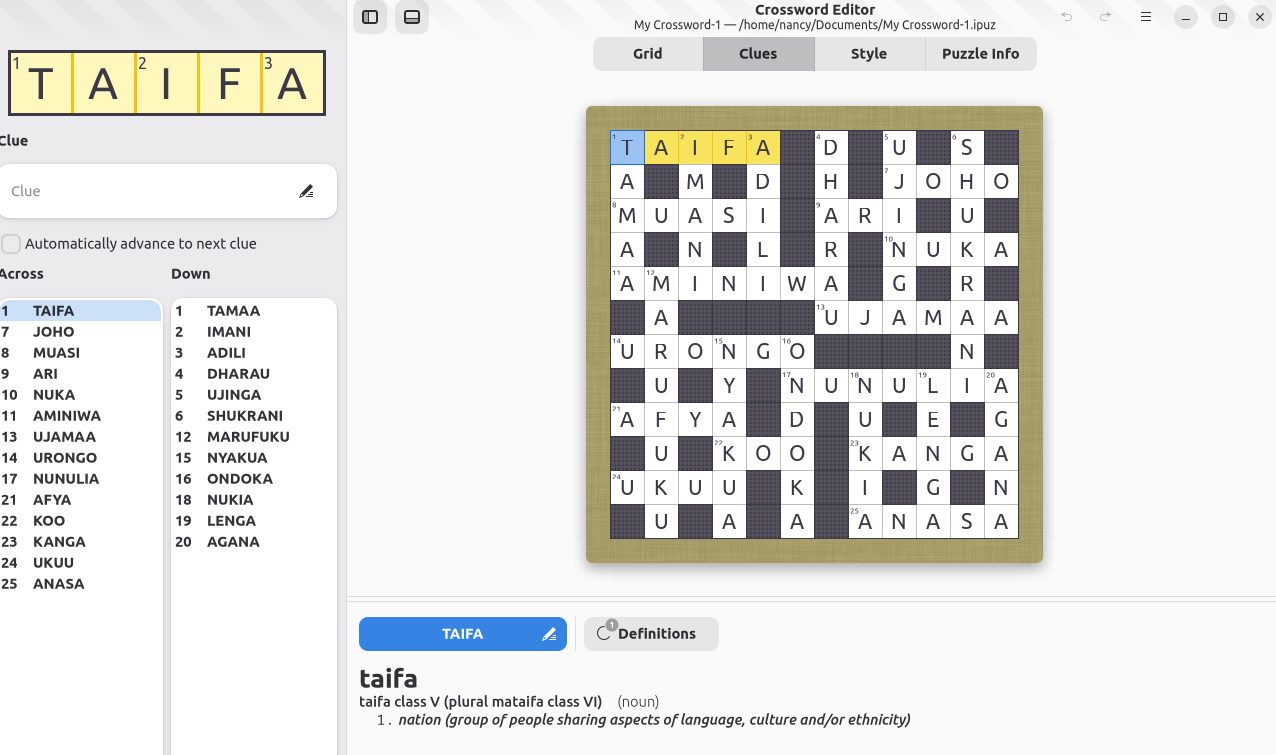Go to the Puzzle Info tab
This screenshot has height=755, width=1276.
click(x=980, y=54)
